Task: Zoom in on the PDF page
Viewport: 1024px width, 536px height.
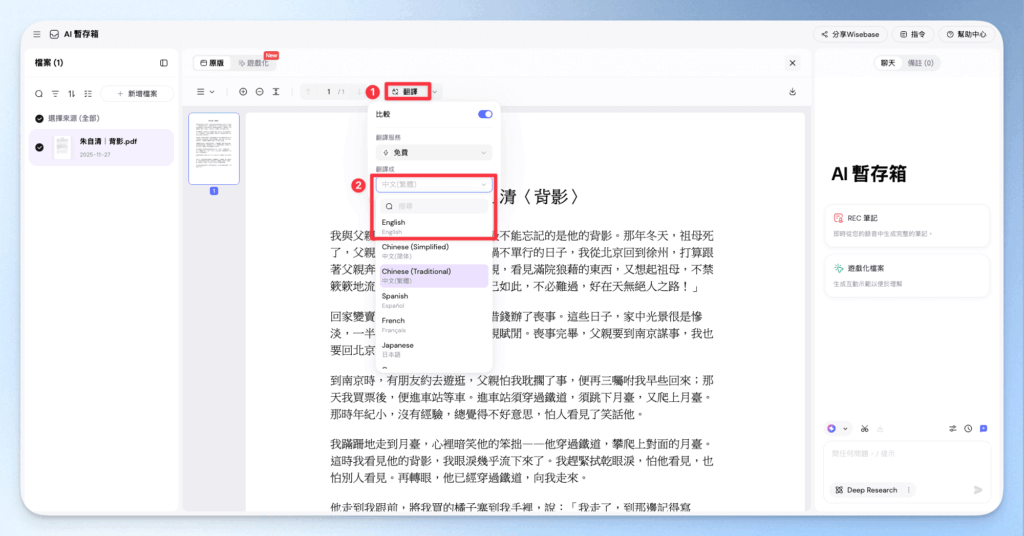Action: click(243, 92)
